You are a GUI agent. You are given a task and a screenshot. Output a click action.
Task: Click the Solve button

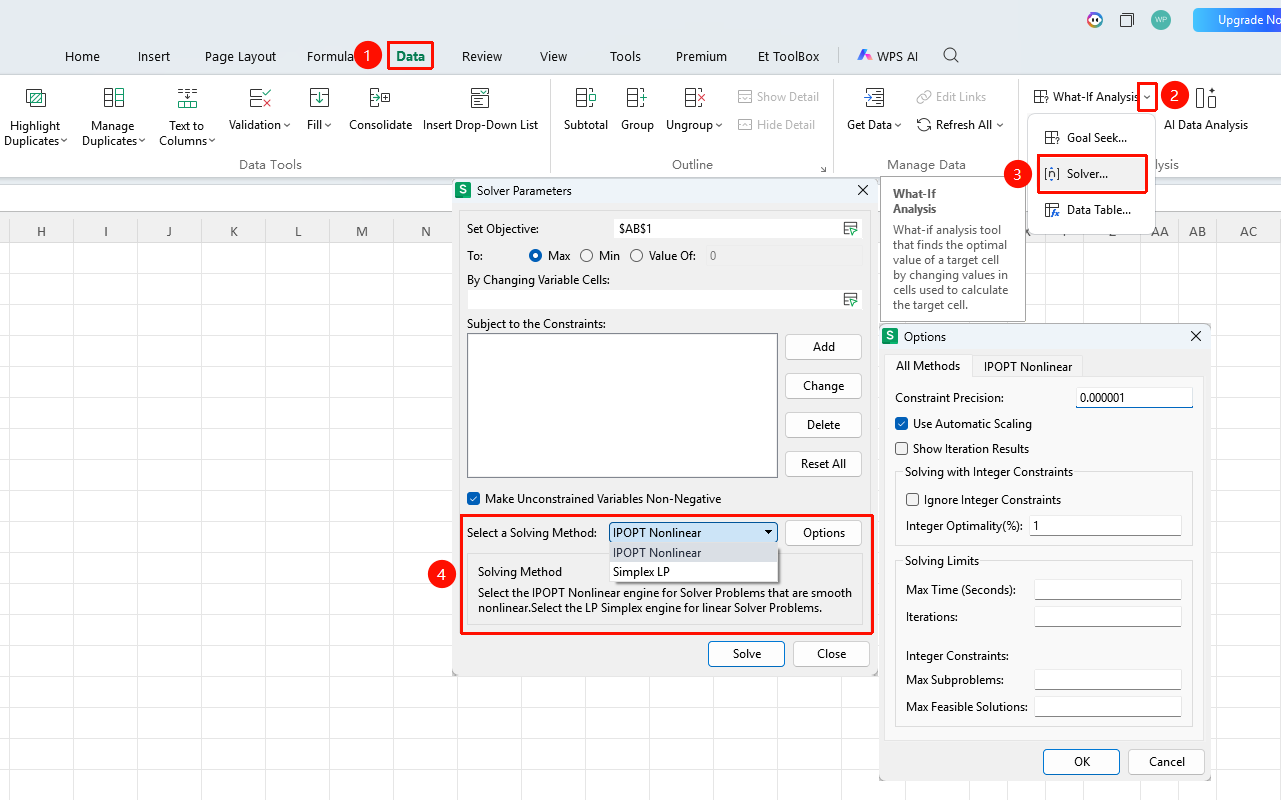coord(747,654)
